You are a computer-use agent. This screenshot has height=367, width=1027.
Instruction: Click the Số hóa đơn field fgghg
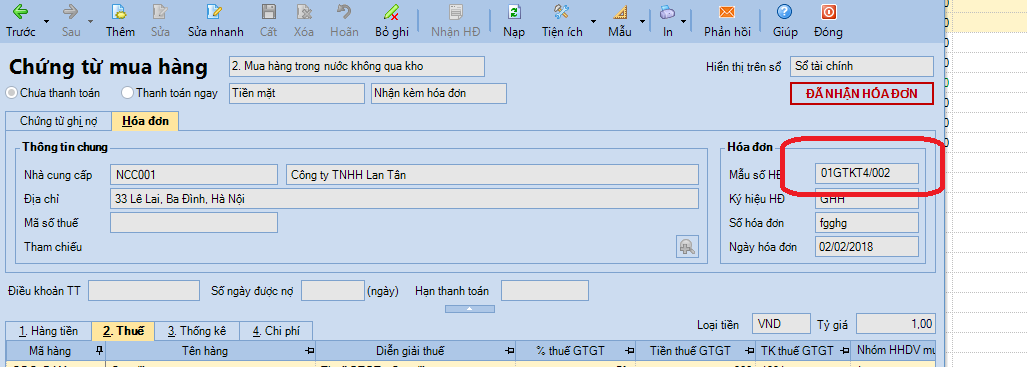pyautogui.click(x=867, y=223)
